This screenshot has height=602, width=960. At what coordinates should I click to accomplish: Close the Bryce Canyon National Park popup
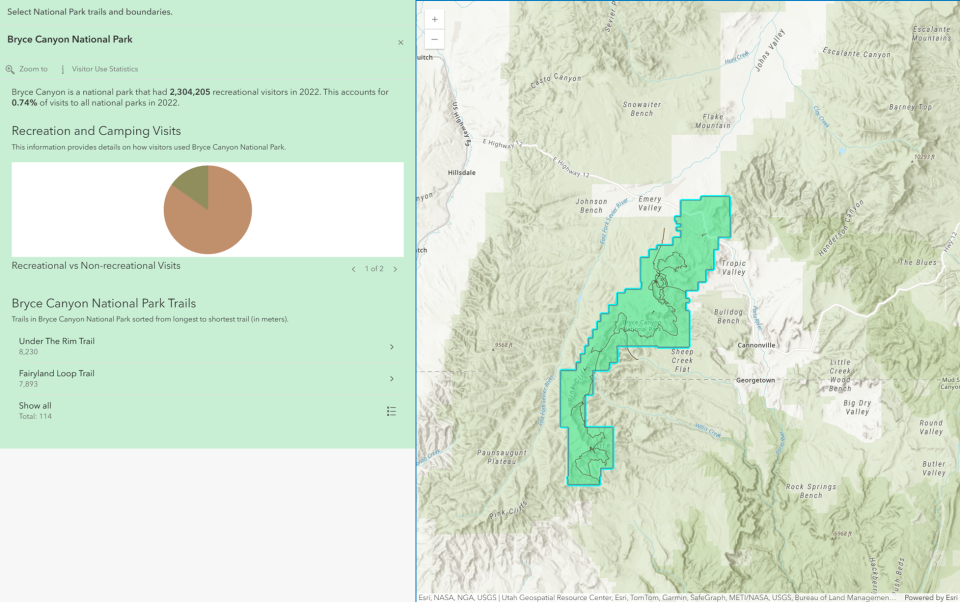pos(400,42)
